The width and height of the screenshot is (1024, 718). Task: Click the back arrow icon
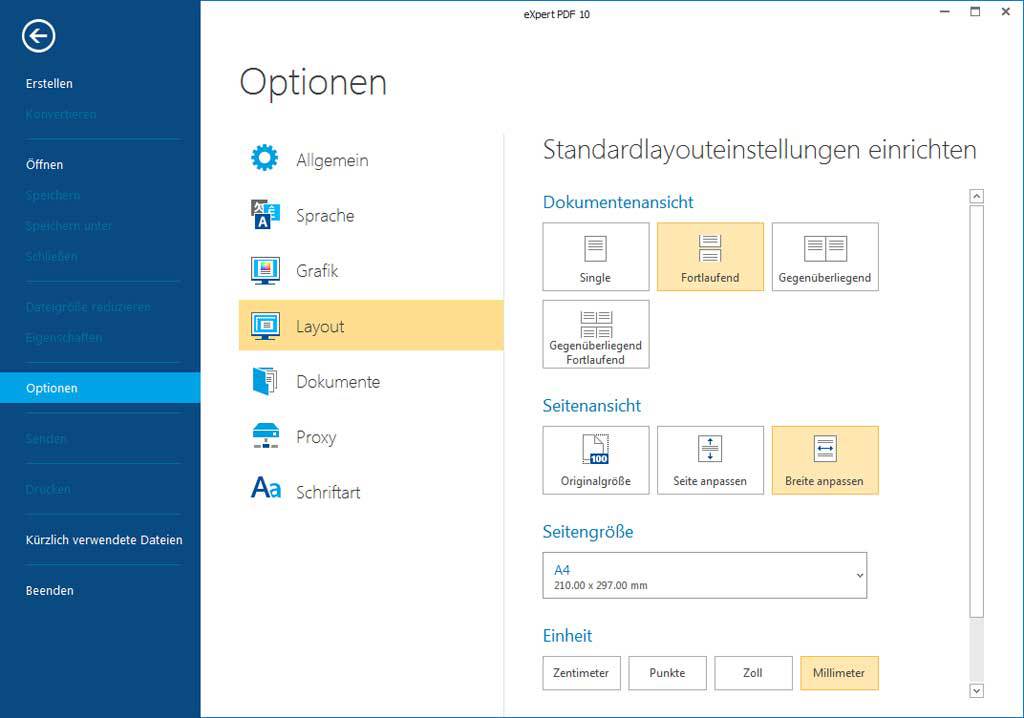[x=38, y=37]
